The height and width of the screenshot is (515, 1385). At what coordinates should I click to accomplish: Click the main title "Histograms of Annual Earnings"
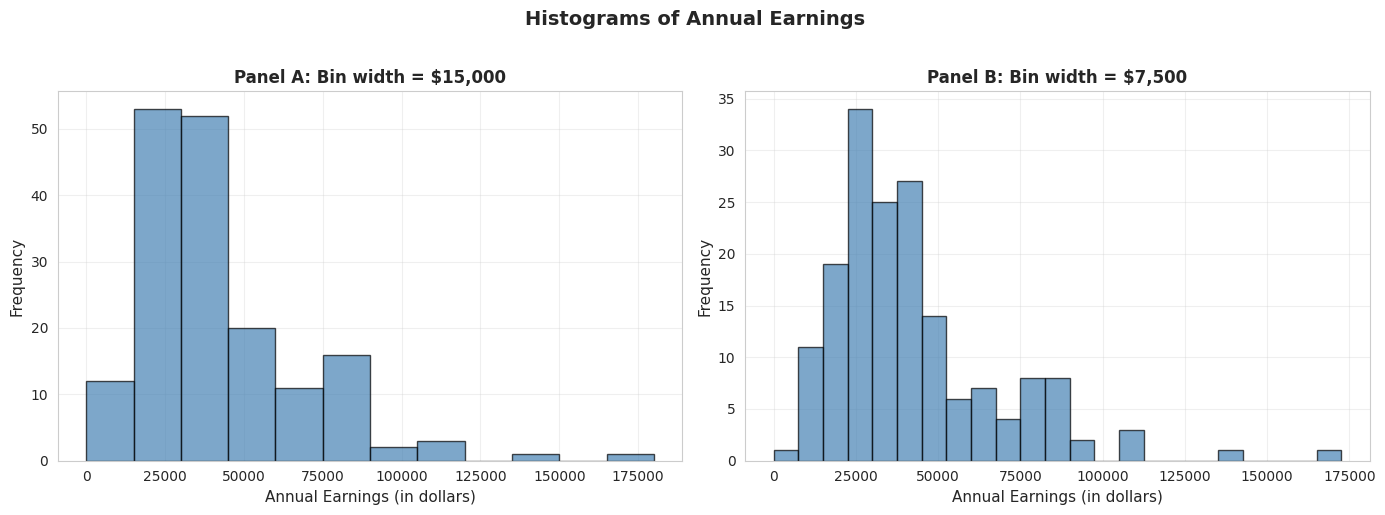694,19
